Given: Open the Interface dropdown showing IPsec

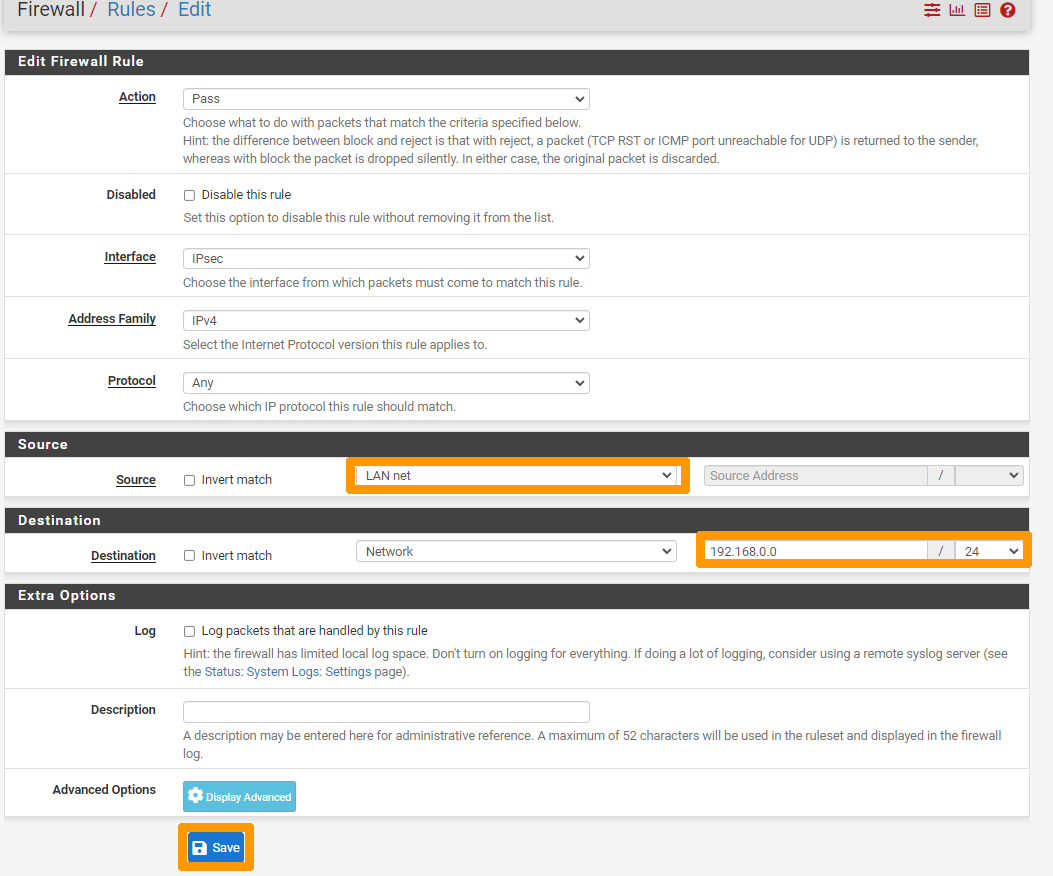Looking at the screenshot, I should click(386, 259).
